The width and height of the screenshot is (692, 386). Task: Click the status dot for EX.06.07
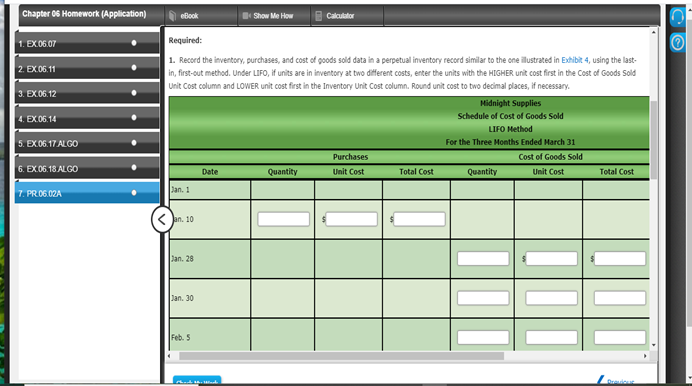[134, 43]
